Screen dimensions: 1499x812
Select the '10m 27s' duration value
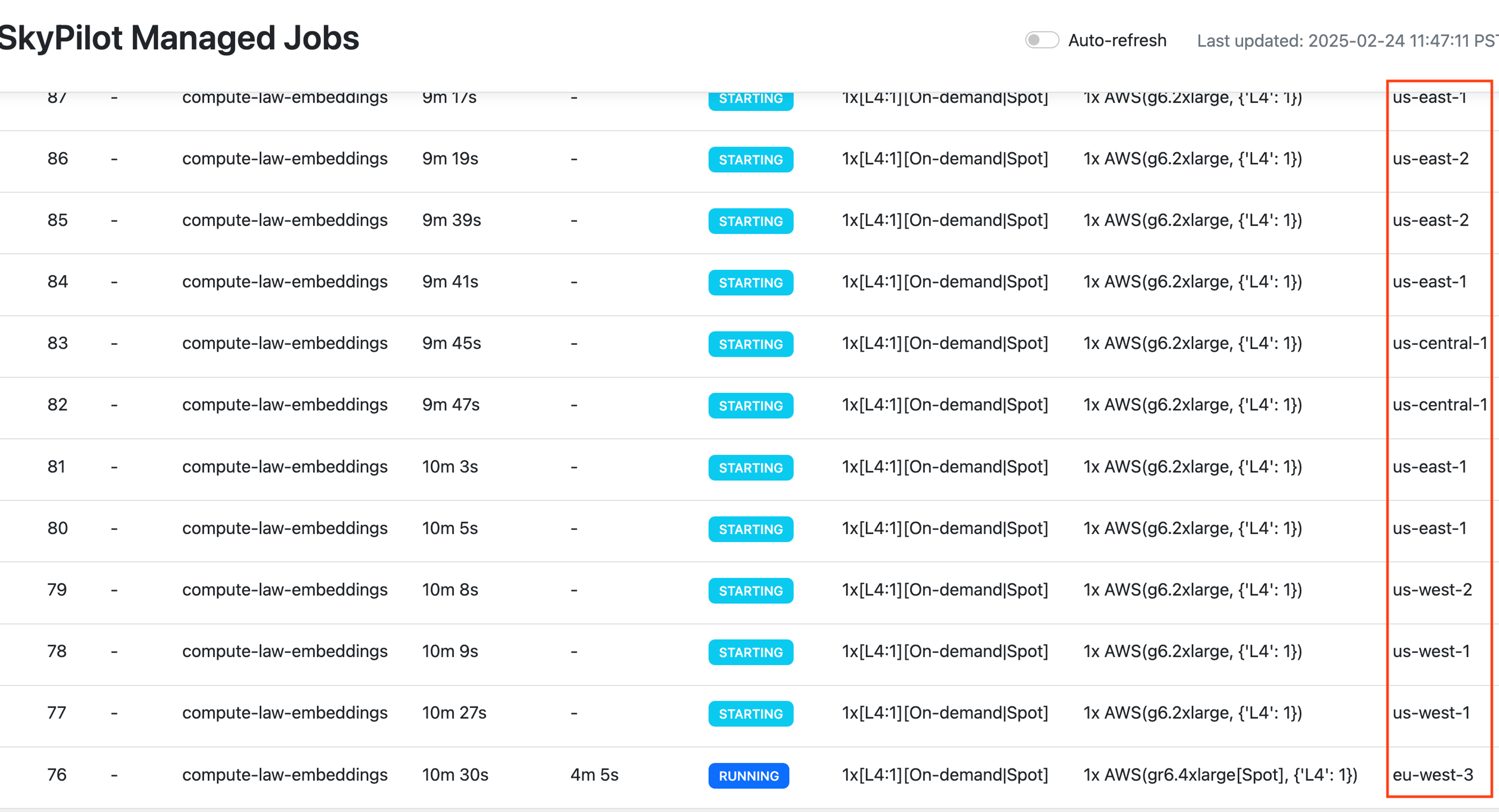pos(454,714)
